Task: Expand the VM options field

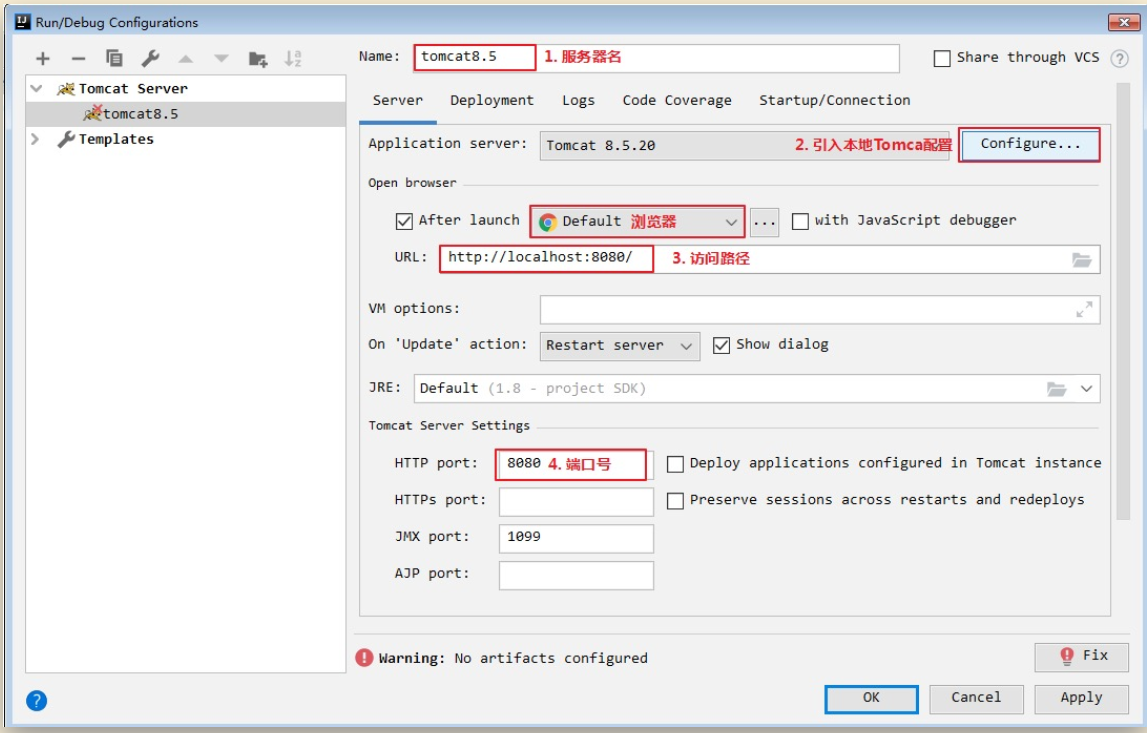Action: (1084, 309)
